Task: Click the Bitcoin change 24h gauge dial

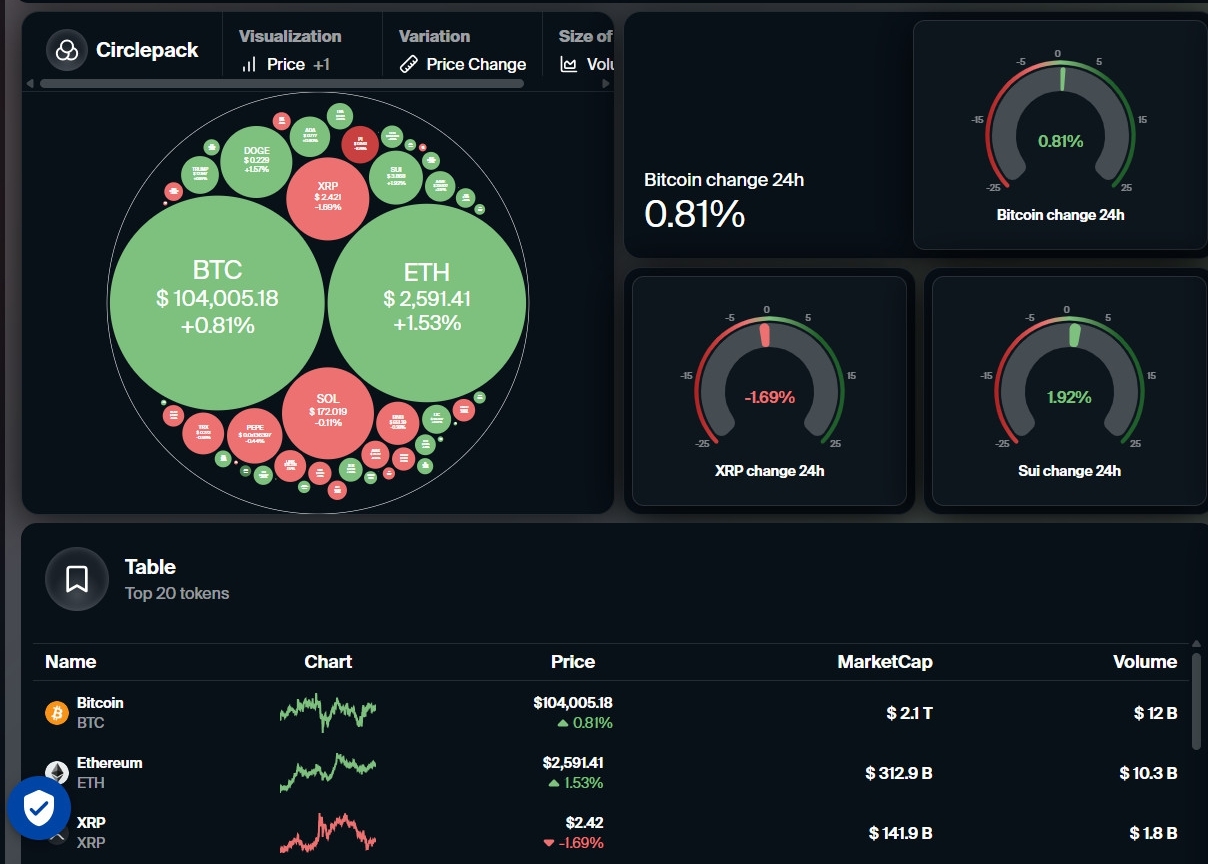Action: click(1060, 125)
